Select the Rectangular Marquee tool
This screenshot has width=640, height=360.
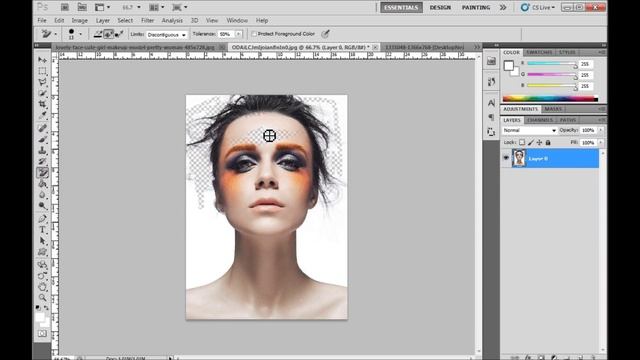42,71
